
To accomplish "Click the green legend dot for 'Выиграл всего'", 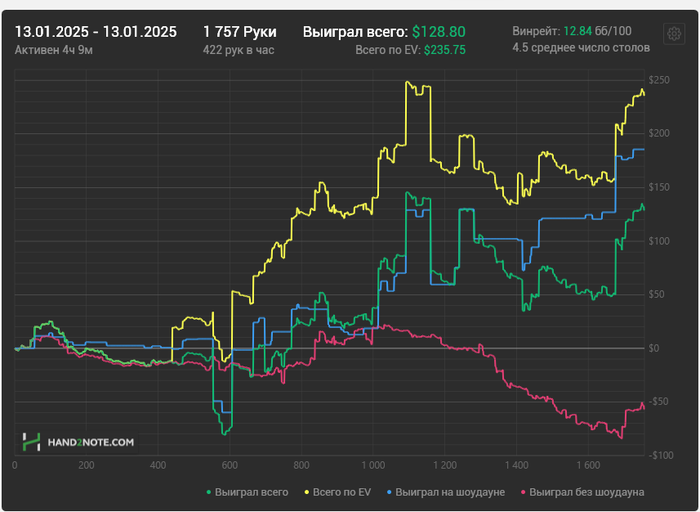I will [208, 492].
